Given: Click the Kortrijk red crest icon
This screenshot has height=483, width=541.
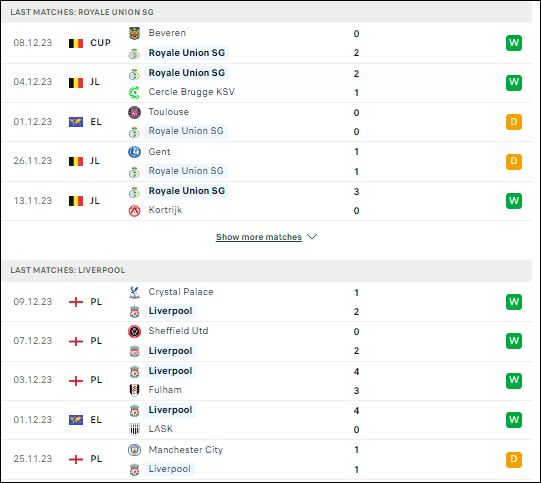Looking at the screenshot, I should [x=134, y=210].
